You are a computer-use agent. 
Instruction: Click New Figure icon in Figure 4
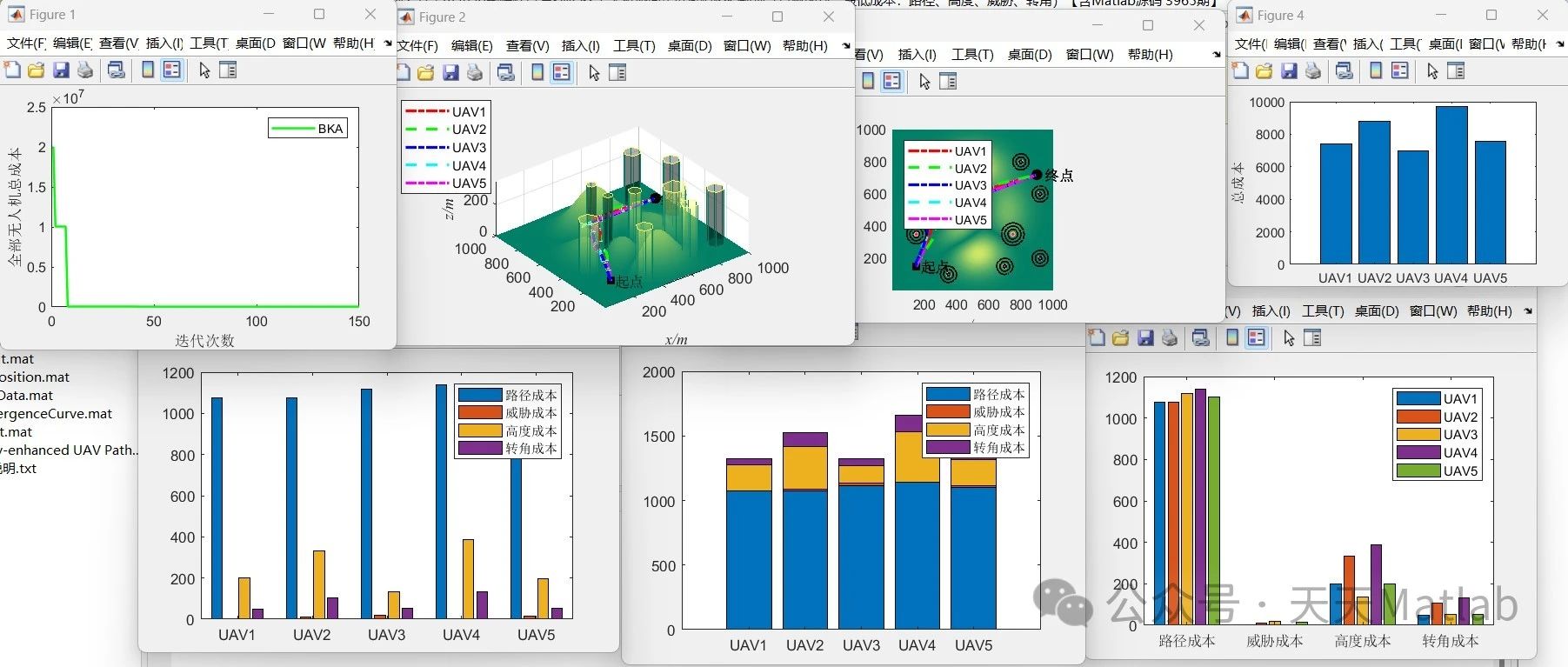[1240, 70]
